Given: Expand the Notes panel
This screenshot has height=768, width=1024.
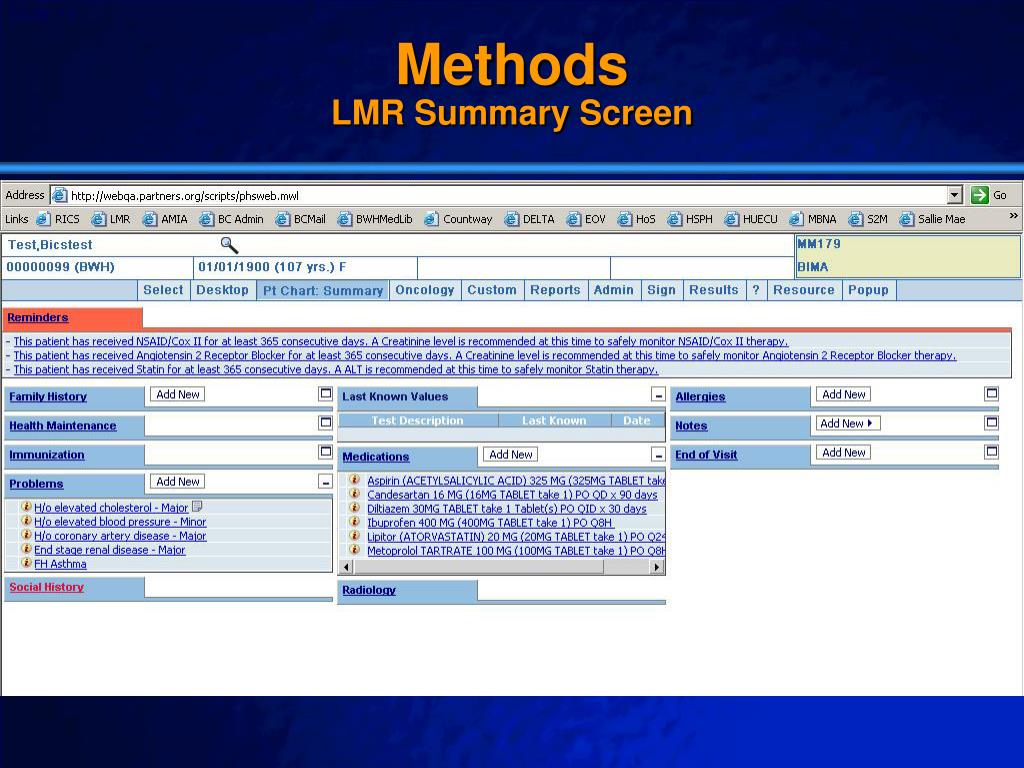Looking at the screenshot, I should click(x=991, y=423).
